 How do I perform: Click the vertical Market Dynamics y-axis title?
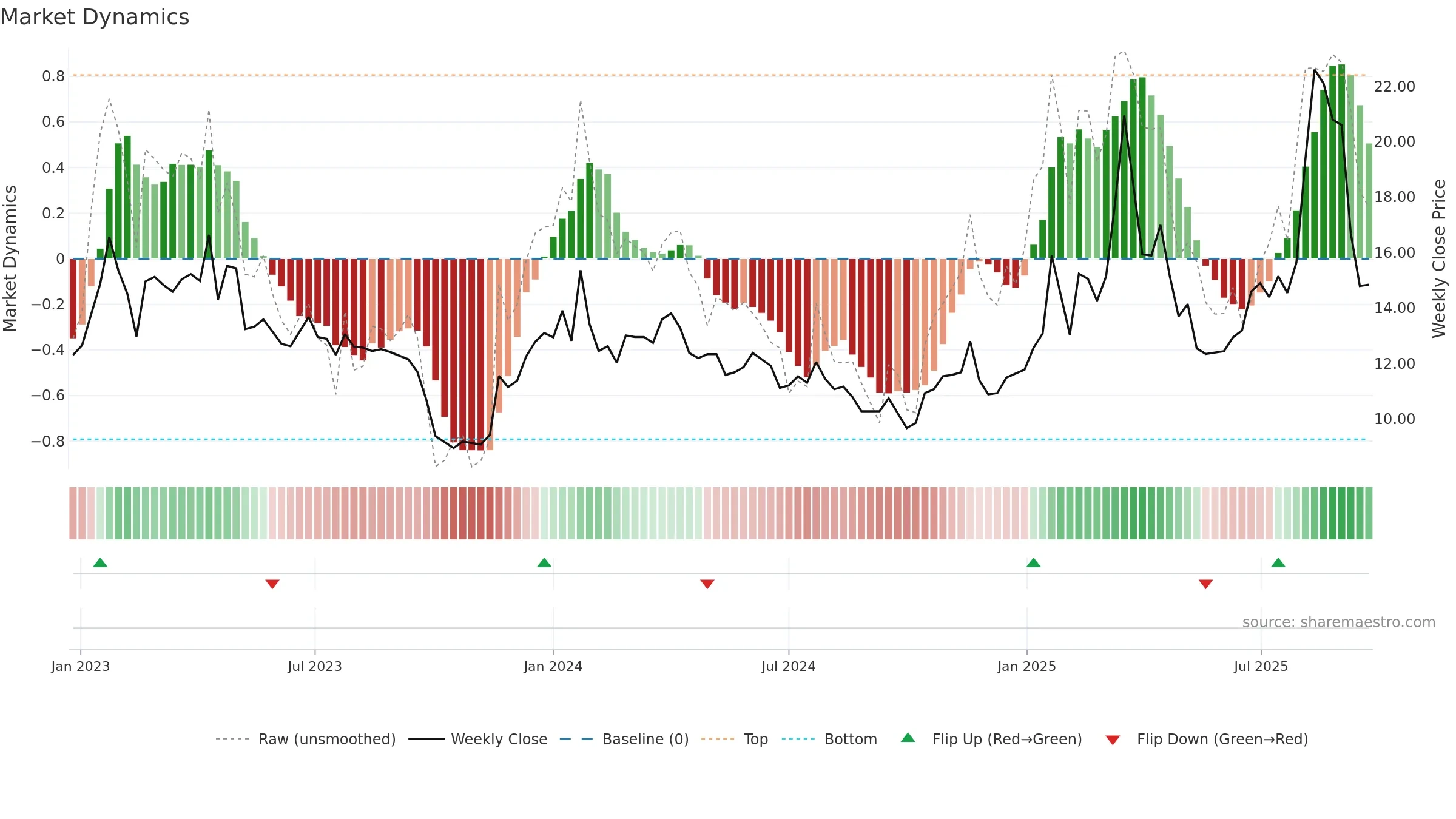click(x=10, y=258)
